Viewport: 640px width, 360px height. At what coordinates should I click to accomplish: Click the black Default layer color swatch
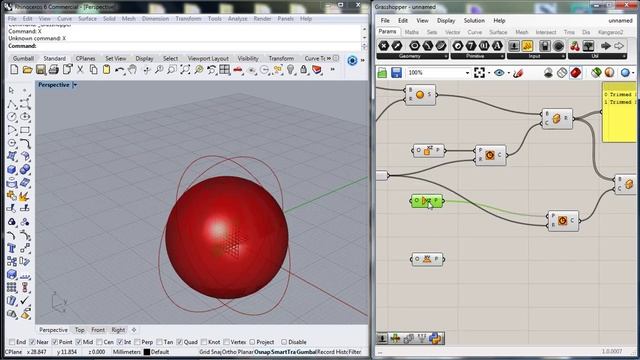click(x=147, y=352)
